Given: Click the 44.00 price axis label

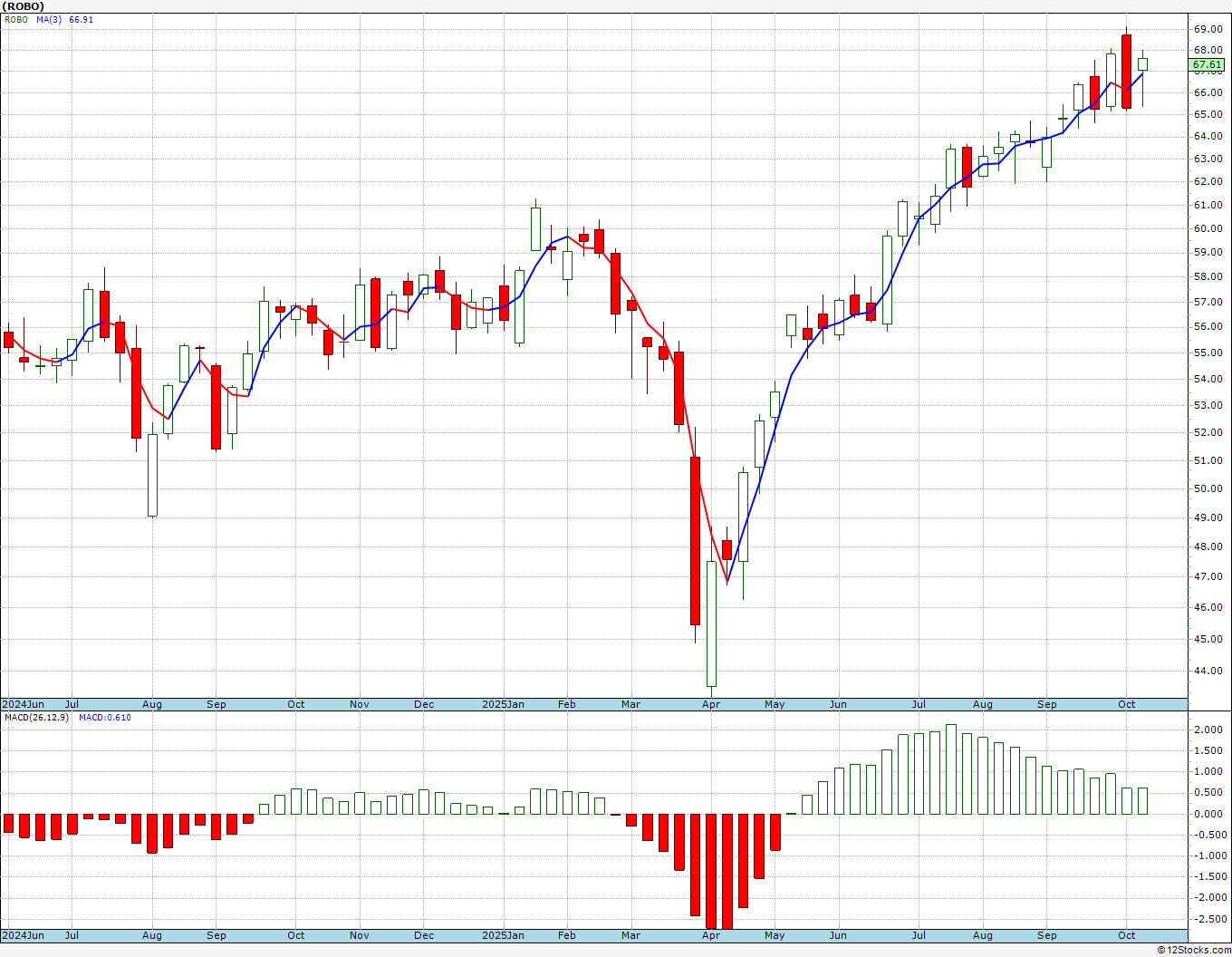Looking at the screenshot, I should click(1208, 671).
